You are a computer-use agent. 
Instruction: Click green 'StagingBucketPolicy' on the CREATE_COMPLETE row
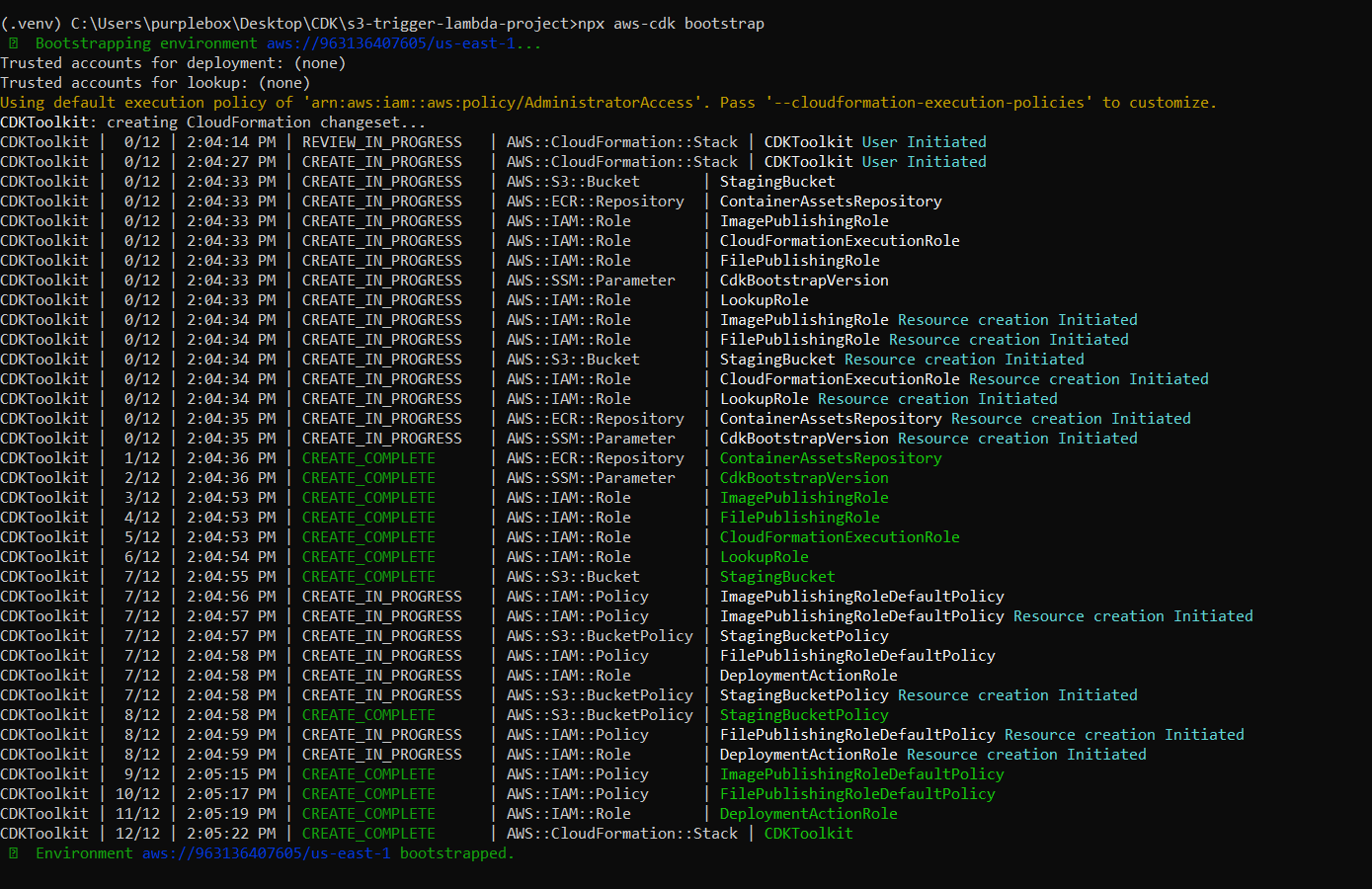804,715
